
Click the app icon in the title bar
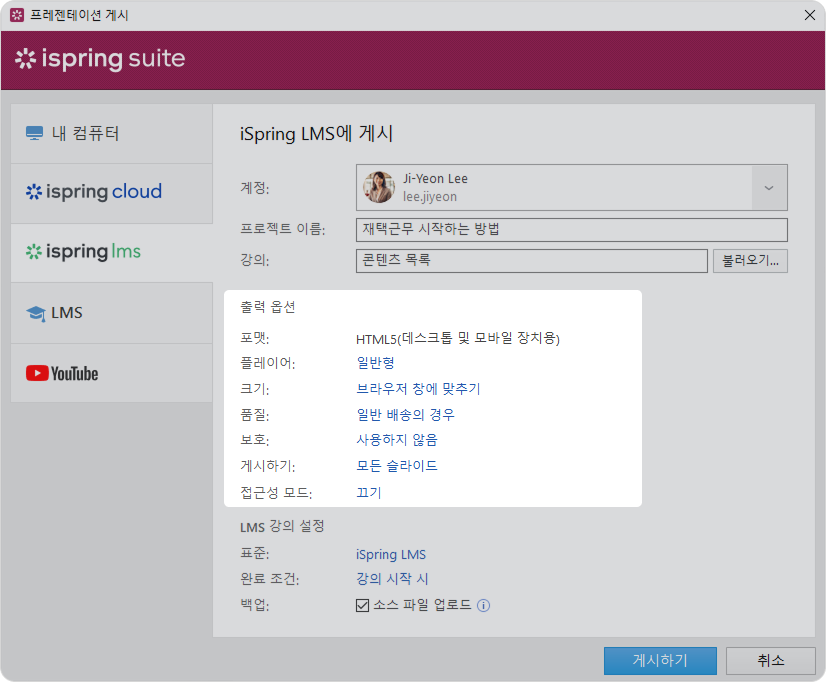coord(16,15)
